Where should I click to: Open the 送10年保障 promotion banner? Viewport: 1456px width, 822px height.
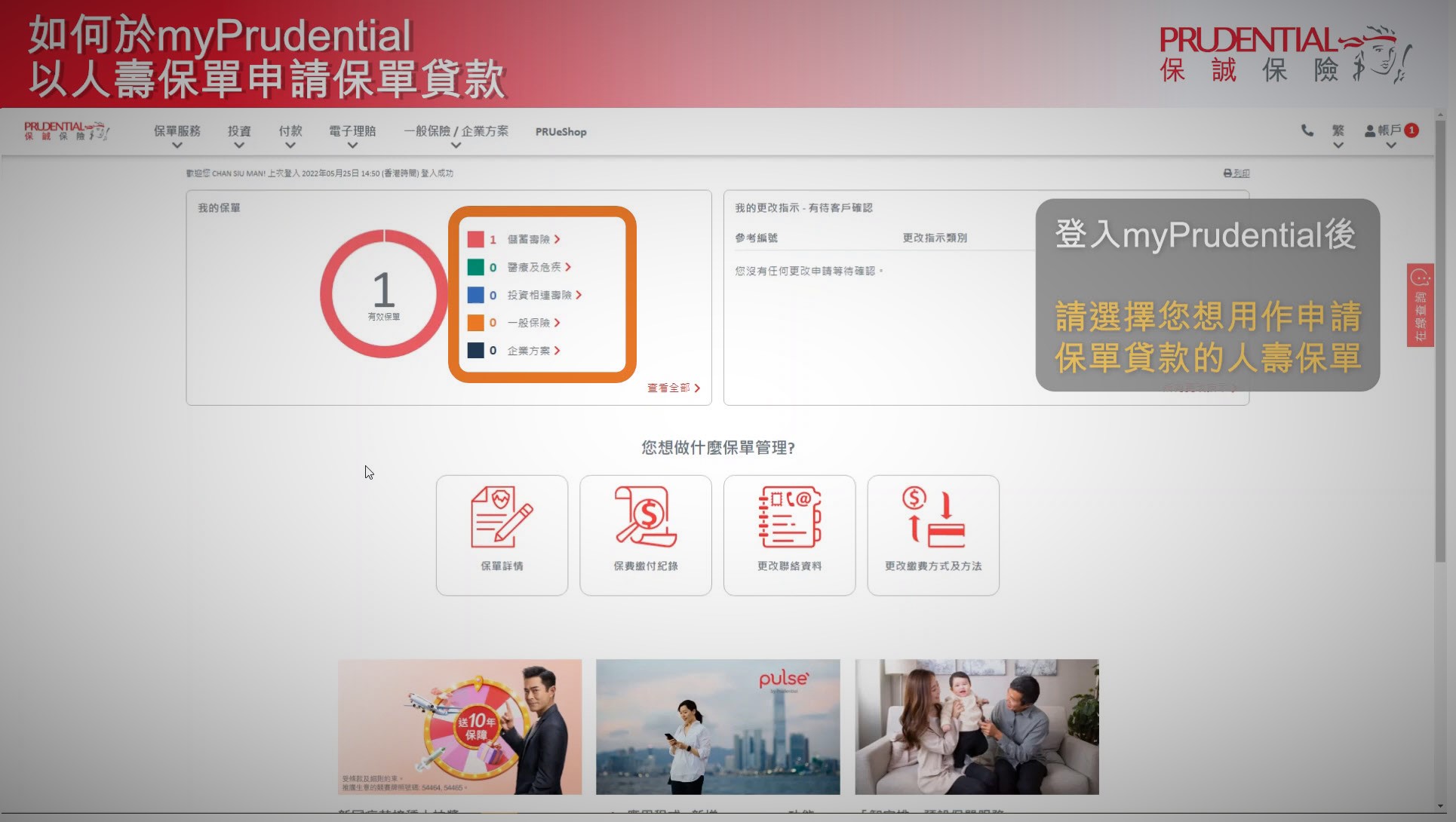coord(459,727)
